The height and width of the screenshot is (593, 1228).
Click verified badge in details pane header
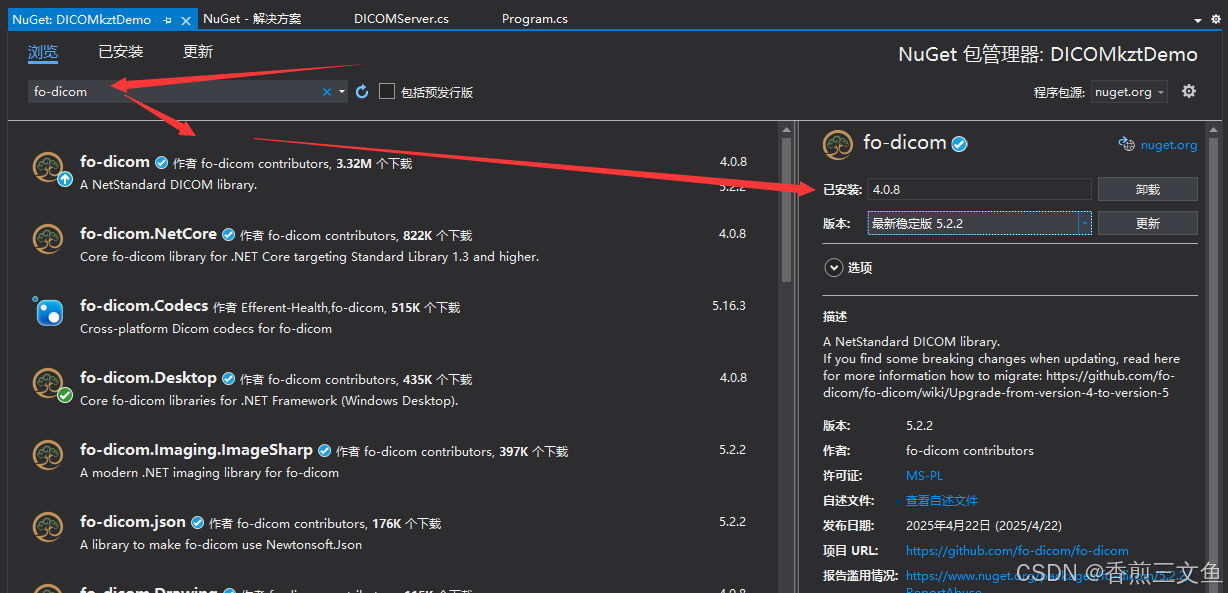point(959,144)
